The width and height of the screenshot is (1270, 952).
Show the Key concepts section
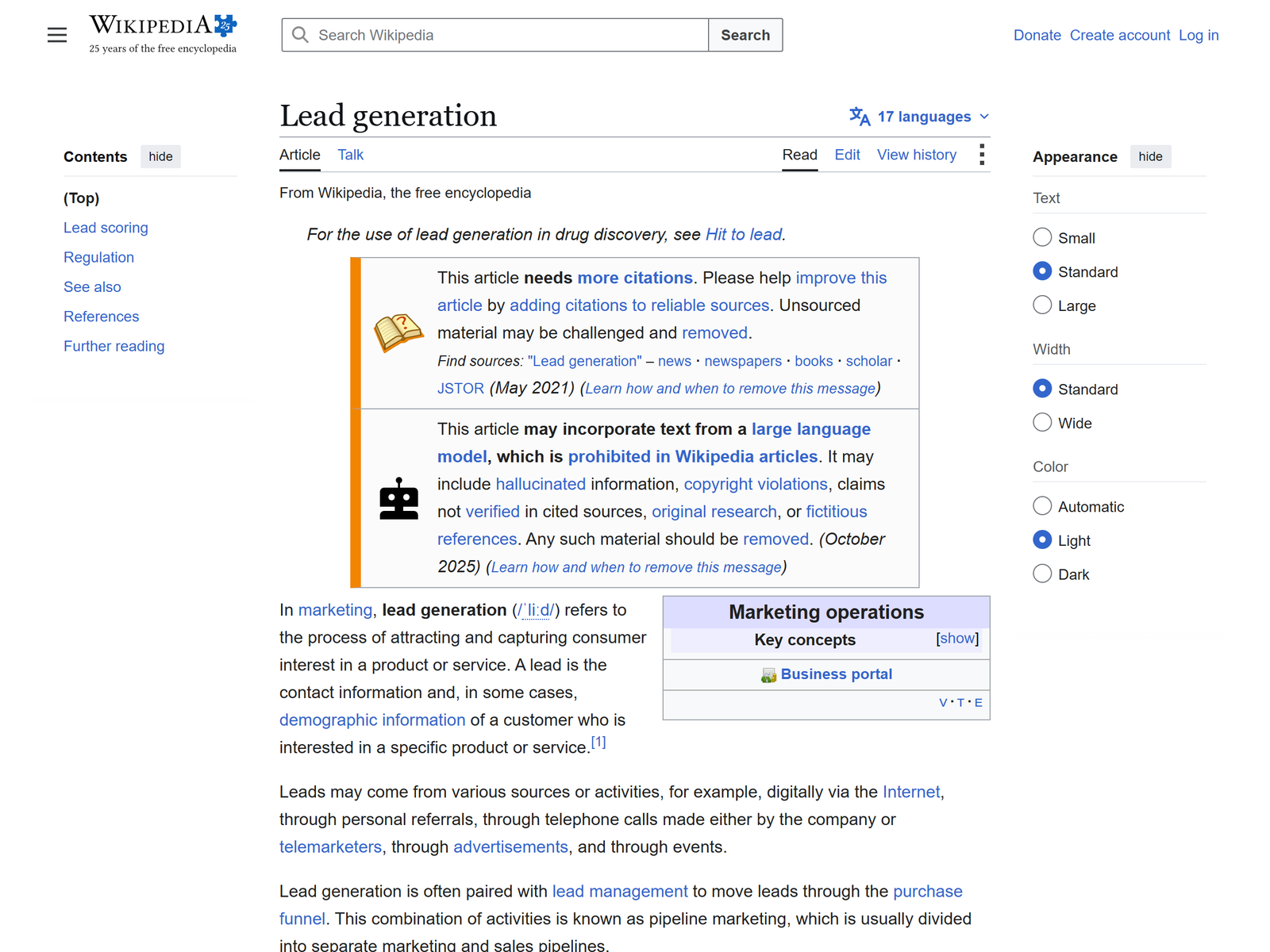pyautogui.click(x=957, y=639)
